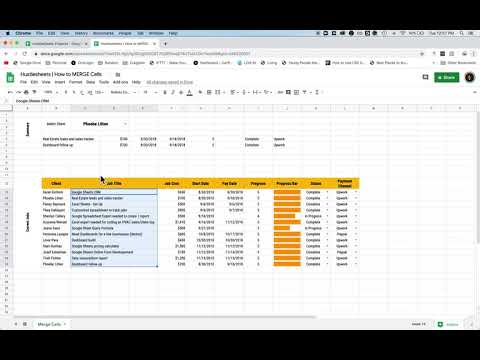Screen dimensions: 480x360
Task: Open comment history icon near Share
Action: [425, 77]
